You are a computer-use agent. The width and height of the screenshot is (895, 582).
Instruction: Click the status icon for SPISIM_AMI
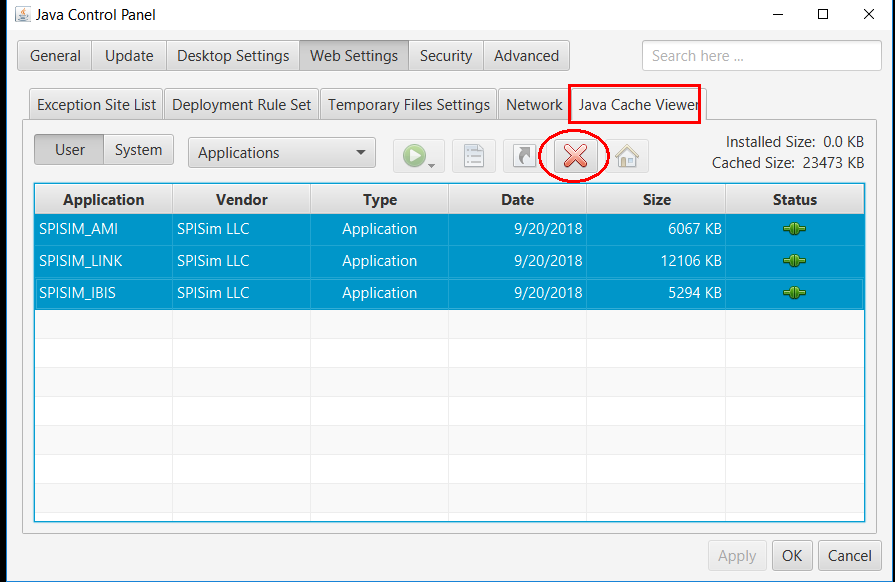794,229
